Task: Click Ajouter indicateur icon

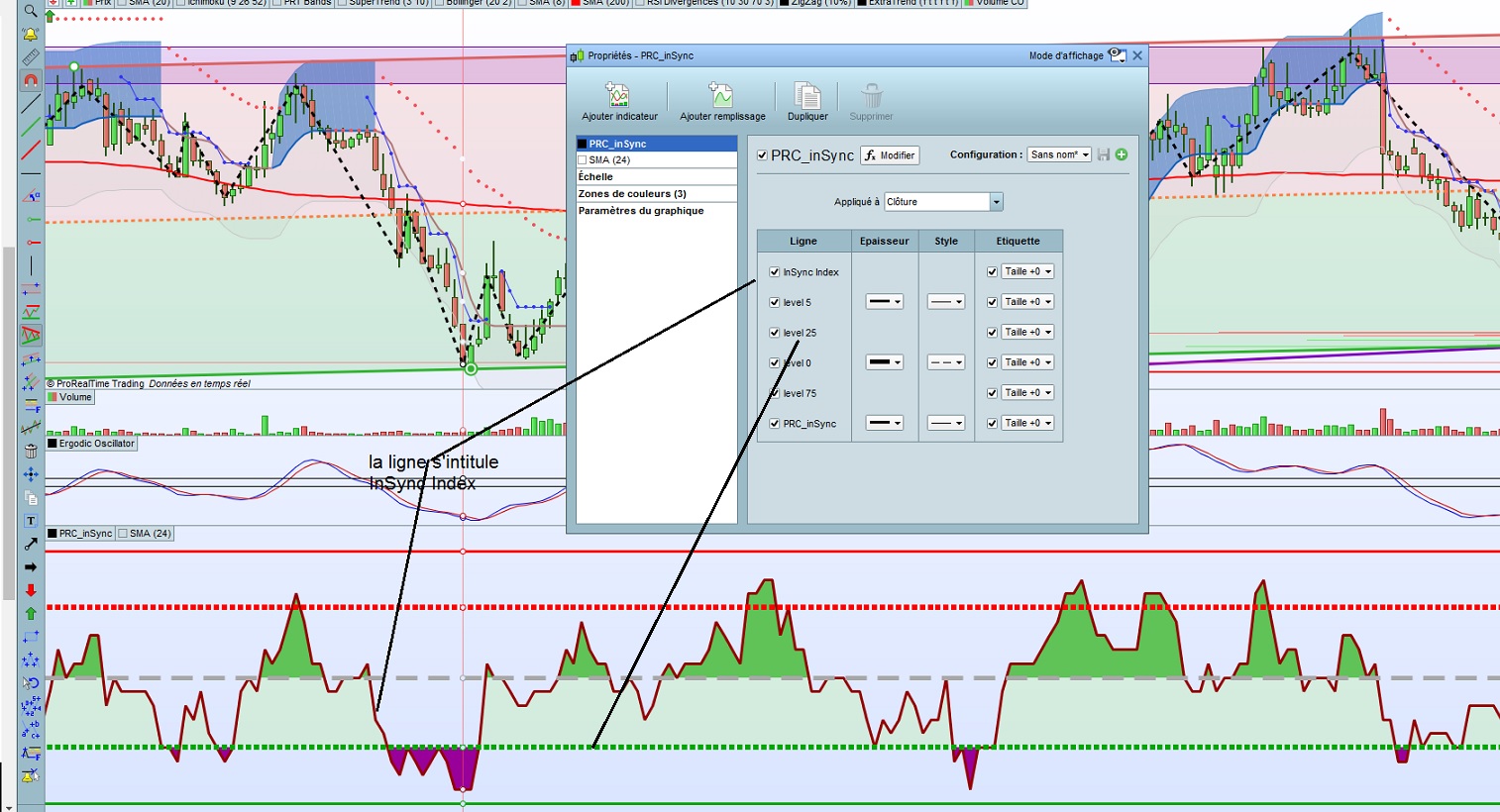Action: [619, 96]
